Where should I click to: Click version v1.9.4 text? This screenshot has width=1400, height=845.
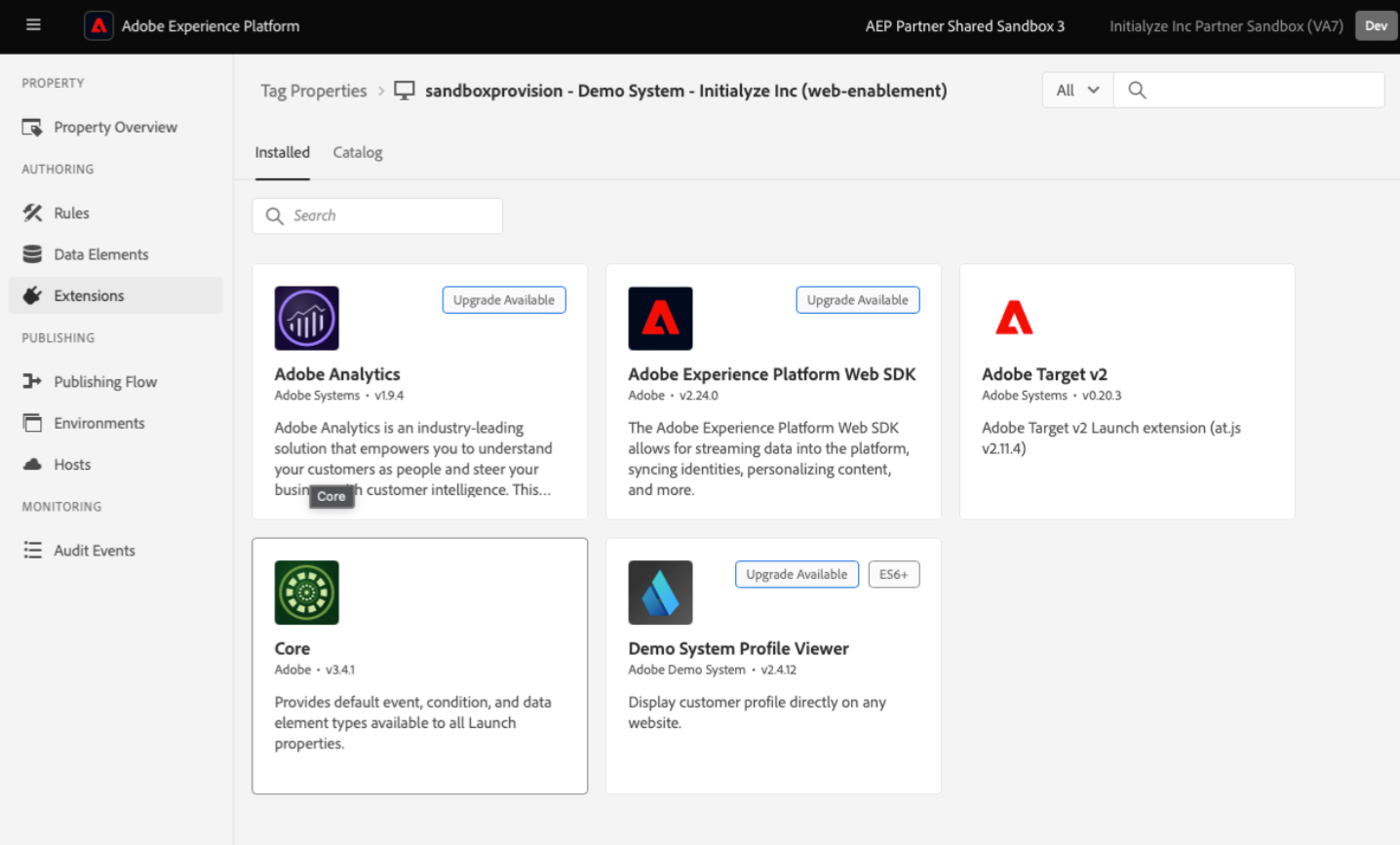(389, 396)
